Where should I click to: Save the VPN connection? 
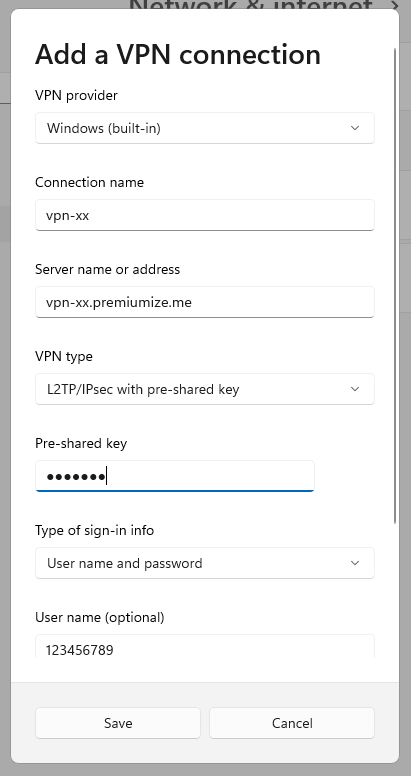click(118, 723)
